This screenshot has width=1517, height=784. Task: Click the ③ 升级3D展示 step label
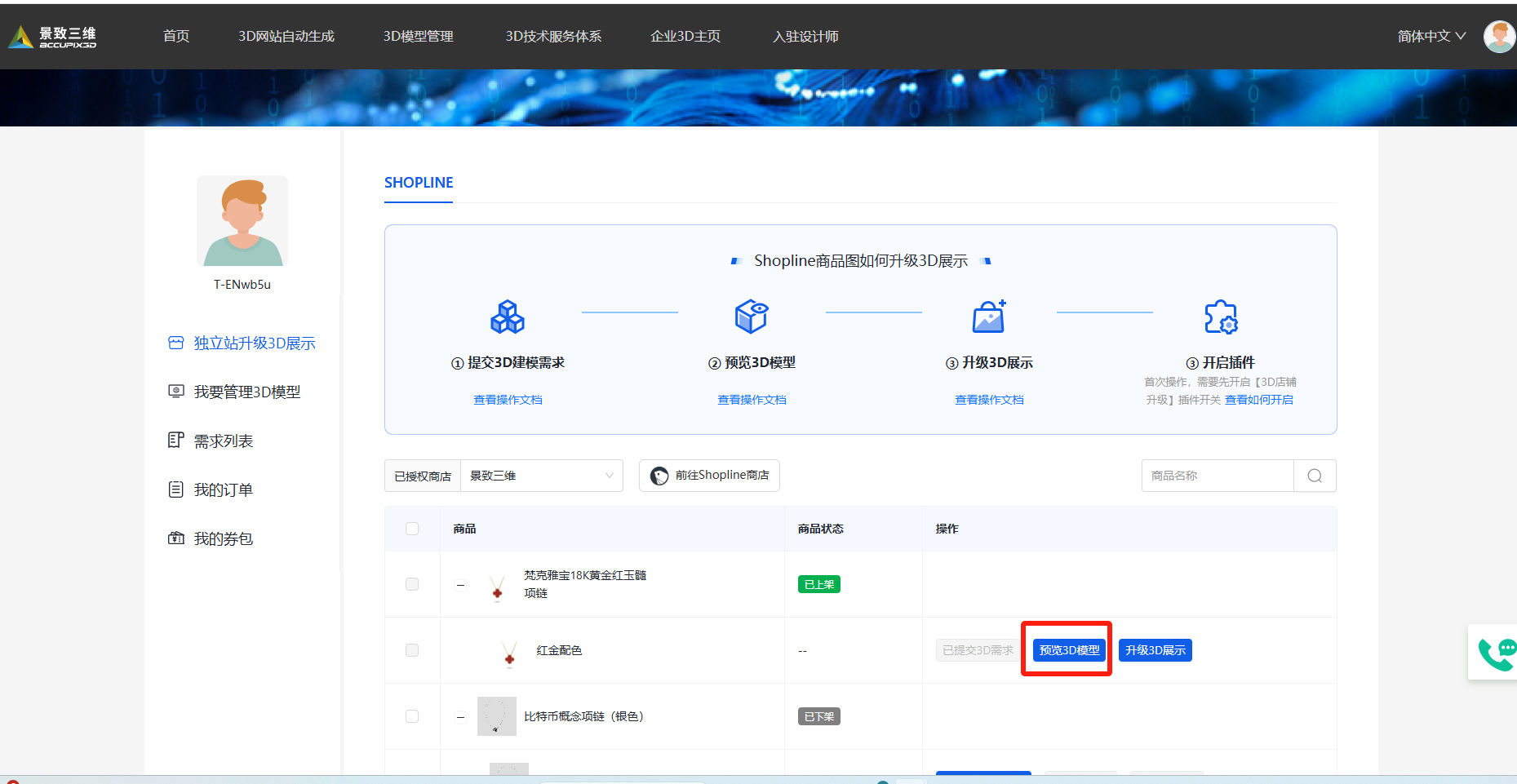tap(989, 363)
